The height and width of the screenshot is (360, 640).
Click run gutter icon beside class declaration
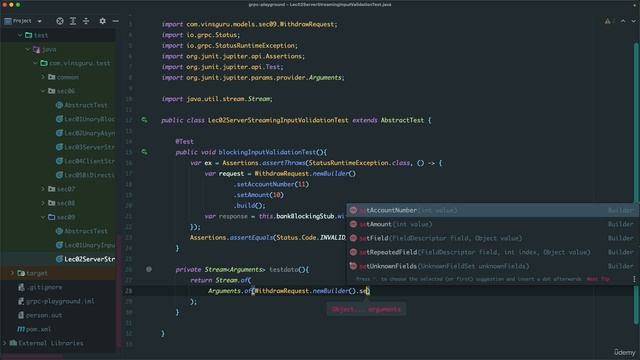click(x=144, y=120)
